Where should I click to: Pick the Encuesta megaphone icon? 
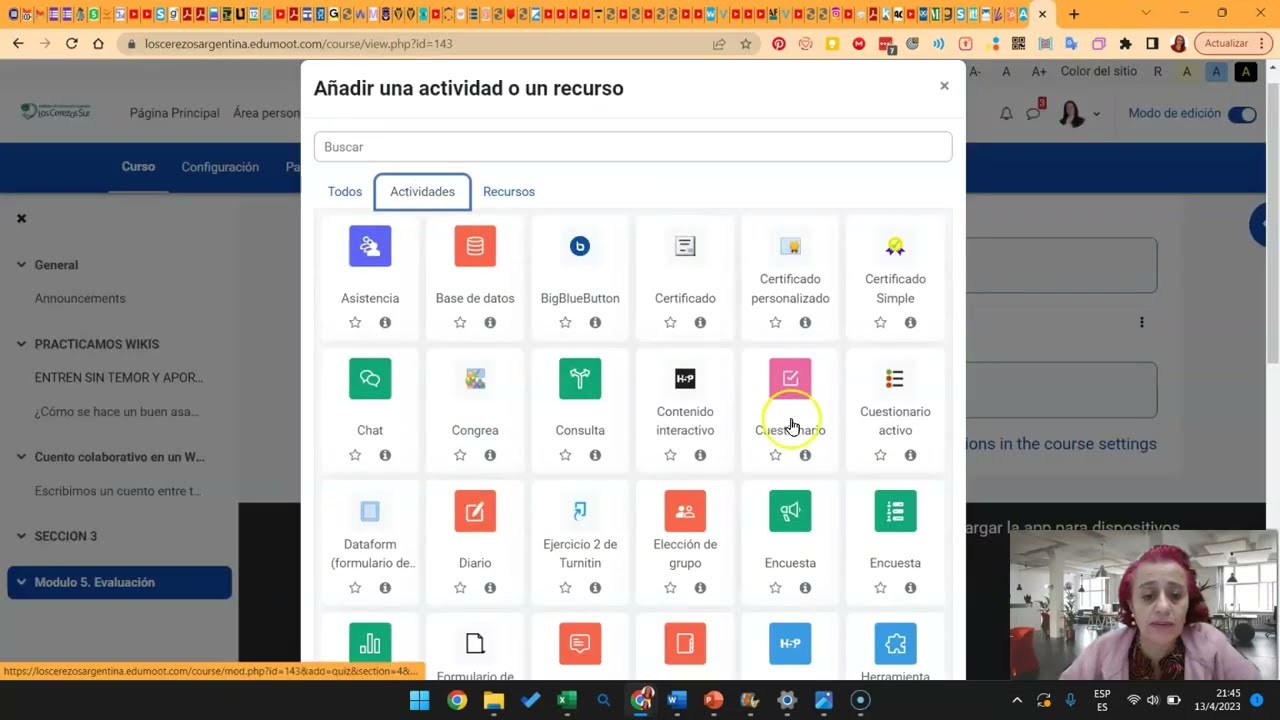790,511
